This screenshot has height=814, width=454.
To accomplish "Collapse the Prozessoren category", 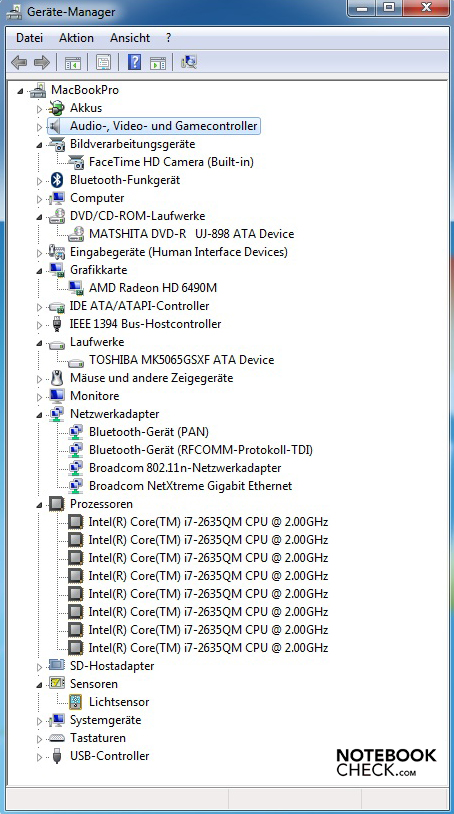I will coord(39,505).
